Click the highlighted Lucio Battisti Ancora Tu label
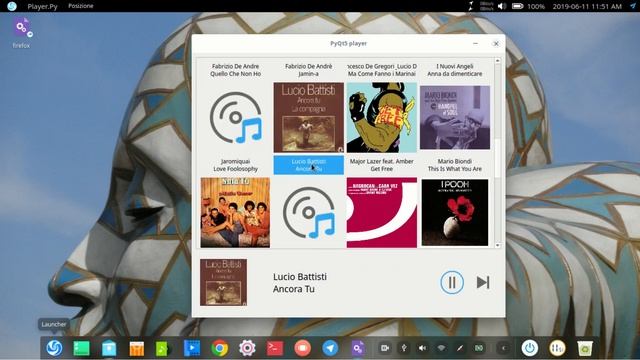This screenshot has height=360, width=640. coord(309,165)
